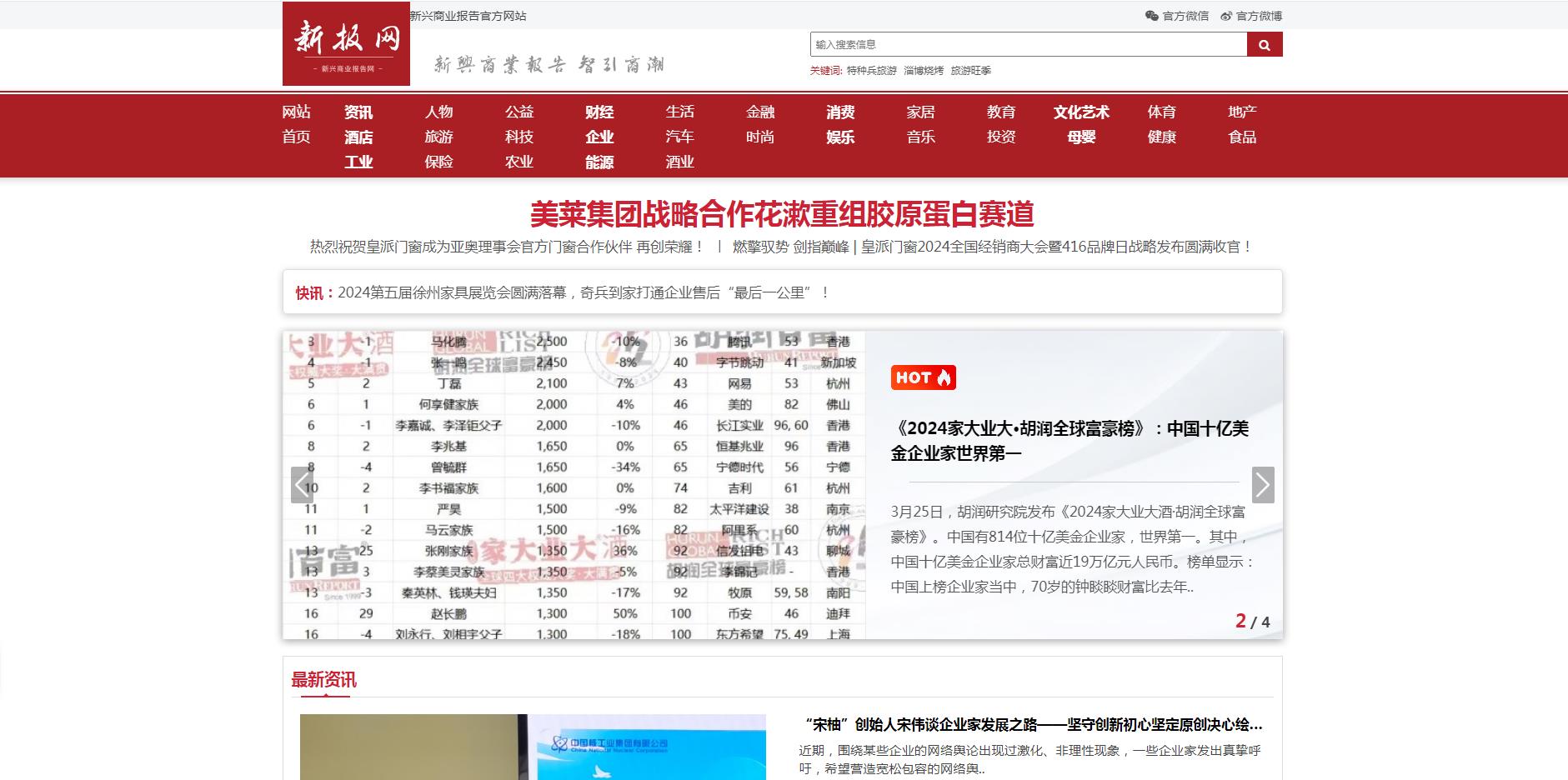This screenshot has height=780, width=1568.
Task: Click slide counter 2 / 4
Action: click(1252, 622)
